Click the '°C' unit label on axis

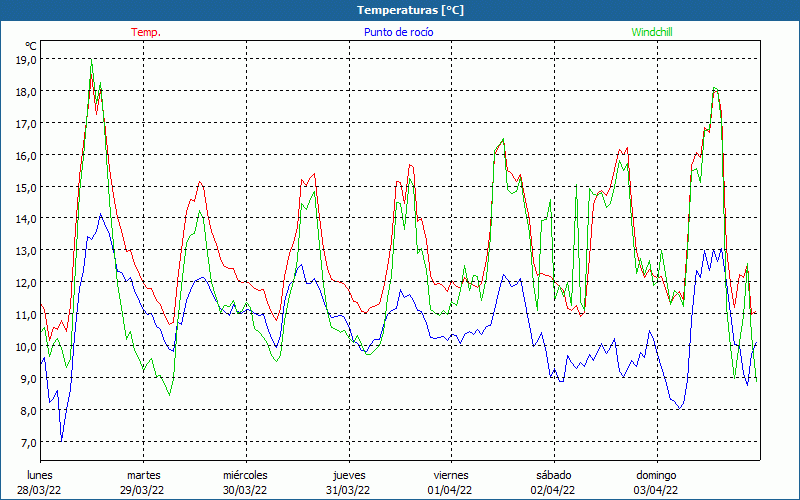click(x=31, y=46)
